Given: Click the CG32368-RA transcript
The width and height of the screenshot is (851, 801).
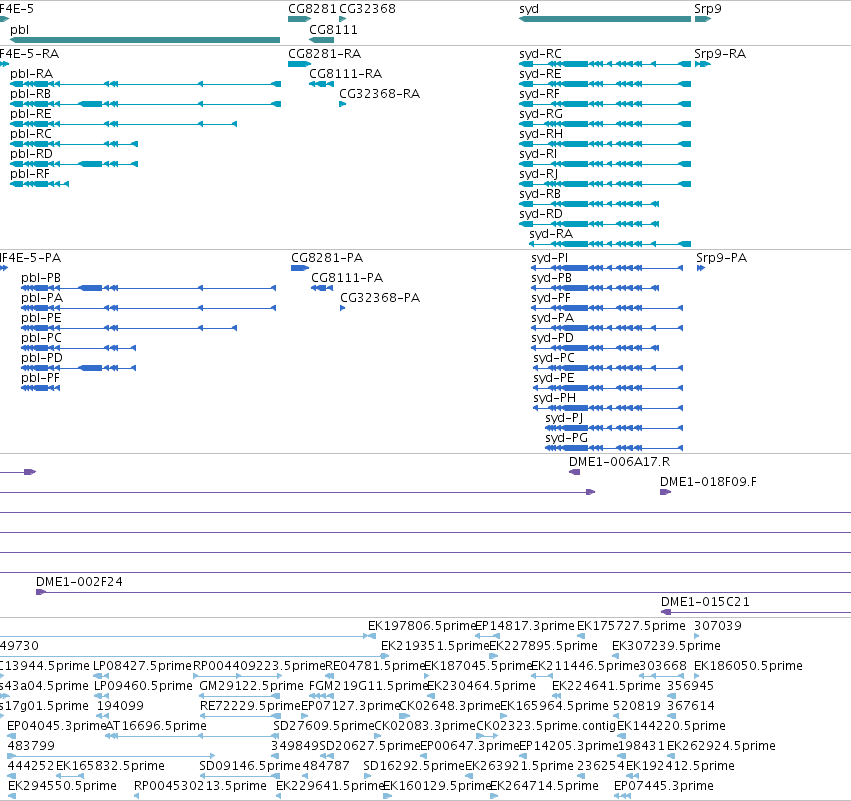Looking at the screenshot, I should tap(342, 104).
